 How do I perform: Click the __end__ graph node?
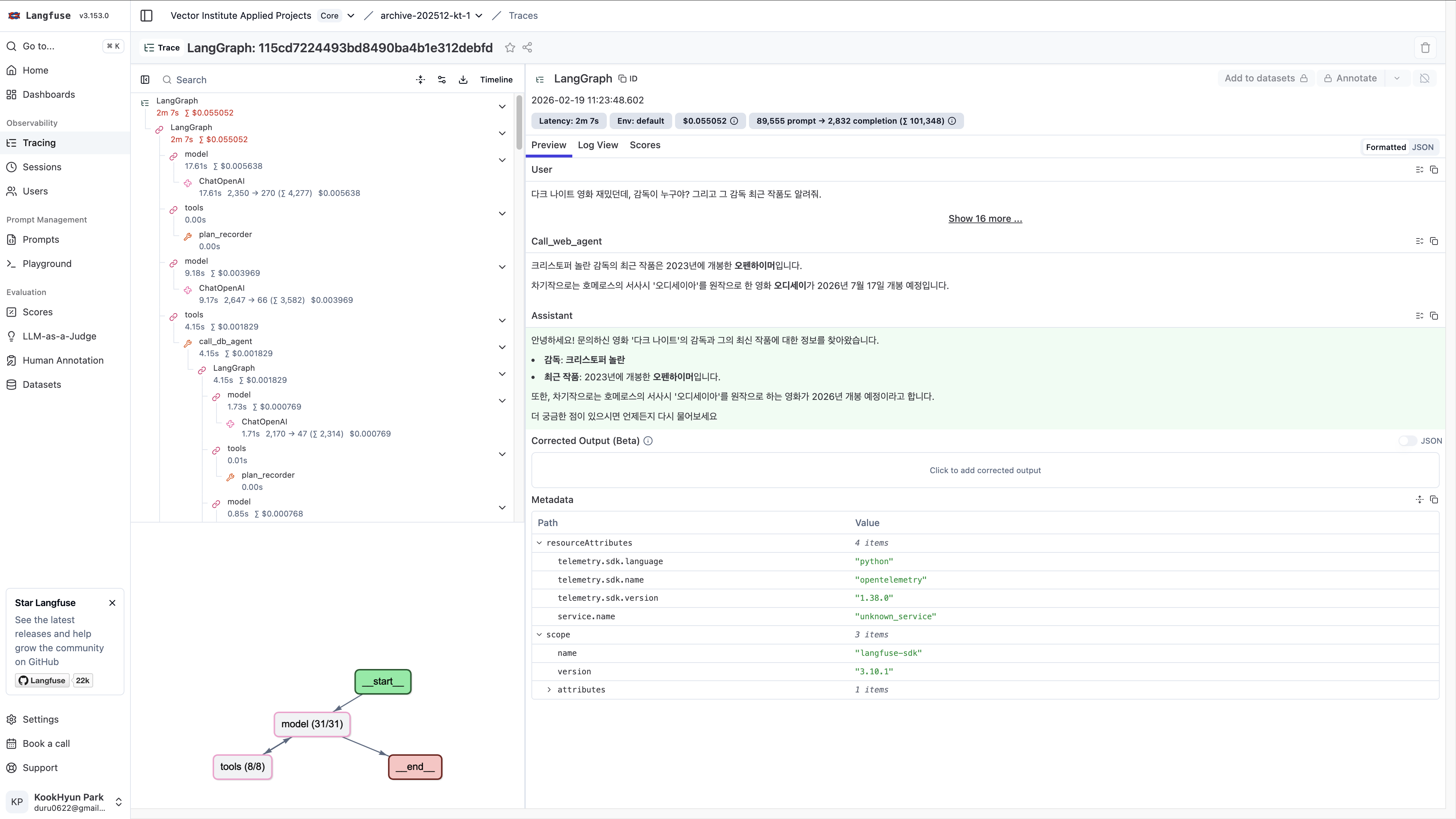tap(415, 767)
